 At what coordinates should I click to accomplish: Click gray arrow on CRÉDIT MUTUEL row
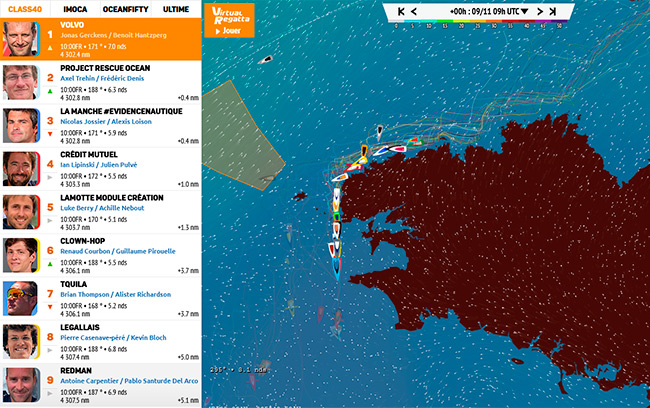(50, 177)
